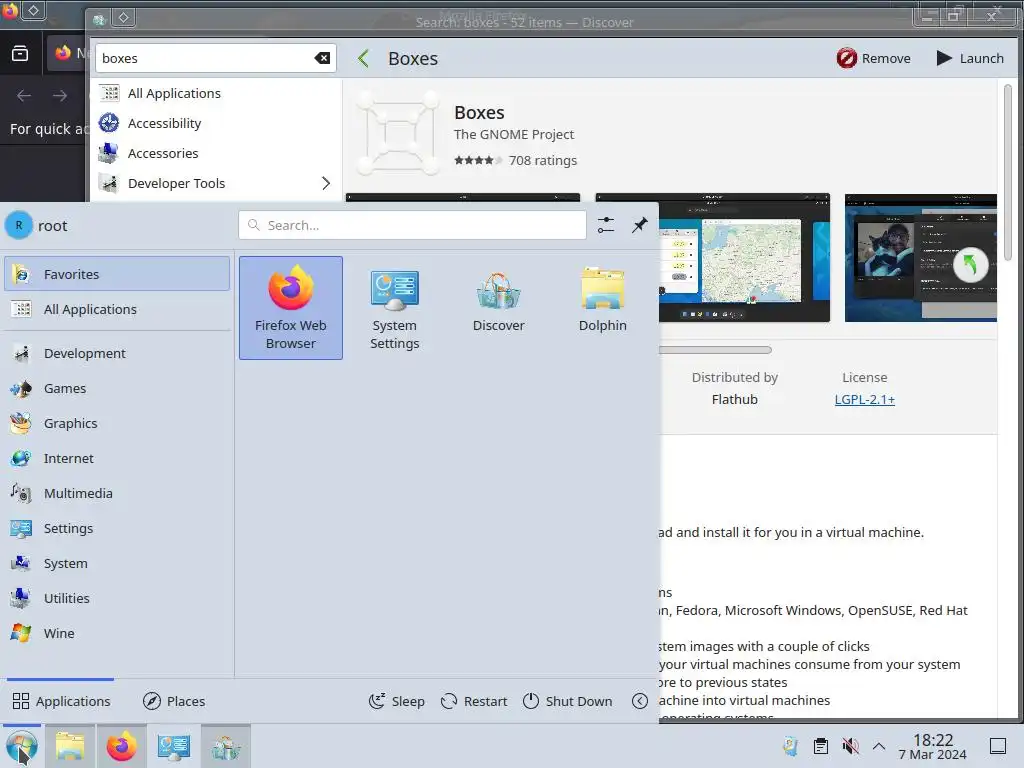Click the application launcher start button
1024x768 pixels.
click(x=22, y=746)
